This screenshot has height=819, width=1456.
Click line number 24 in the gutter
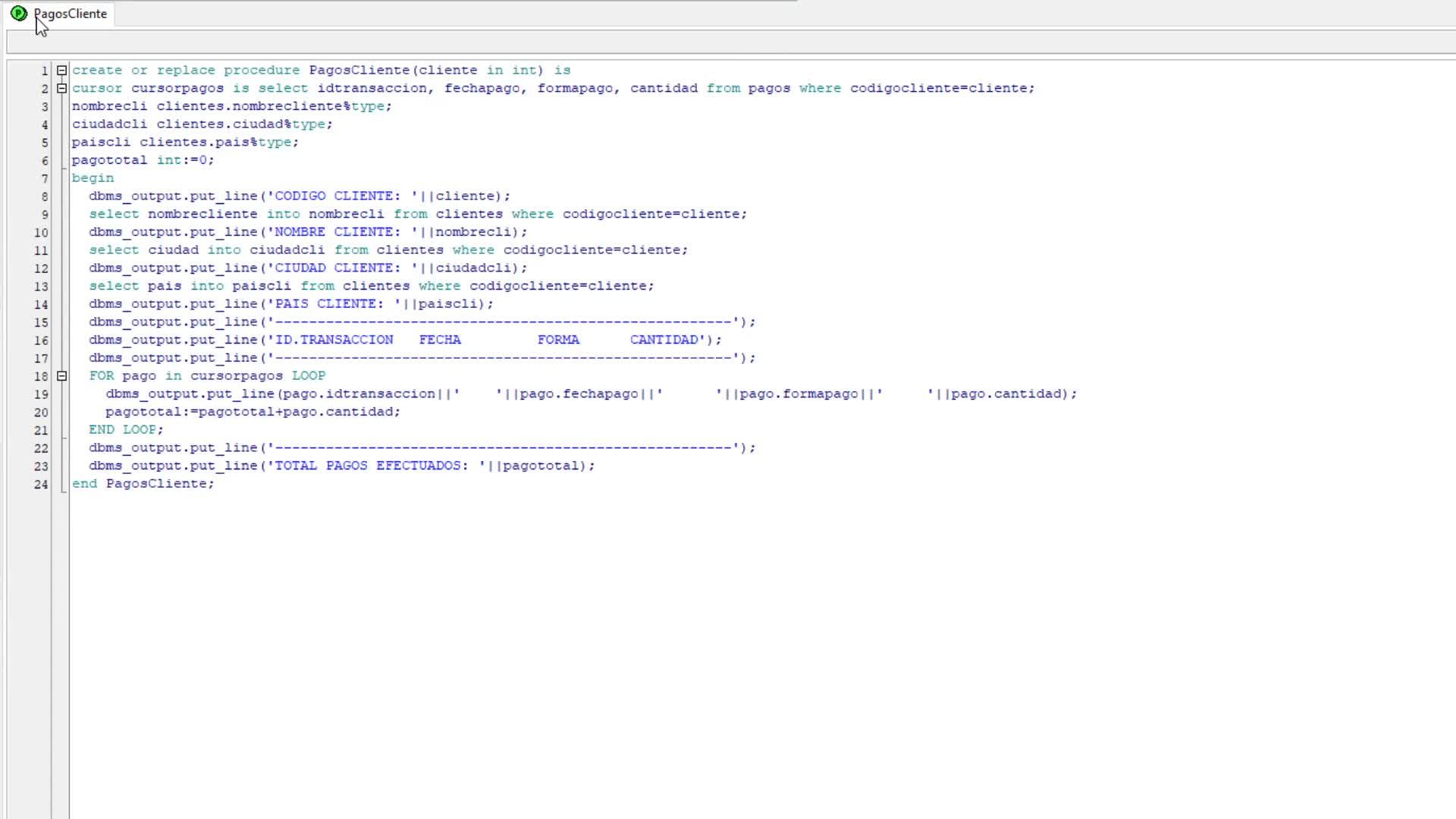[41, 485]
